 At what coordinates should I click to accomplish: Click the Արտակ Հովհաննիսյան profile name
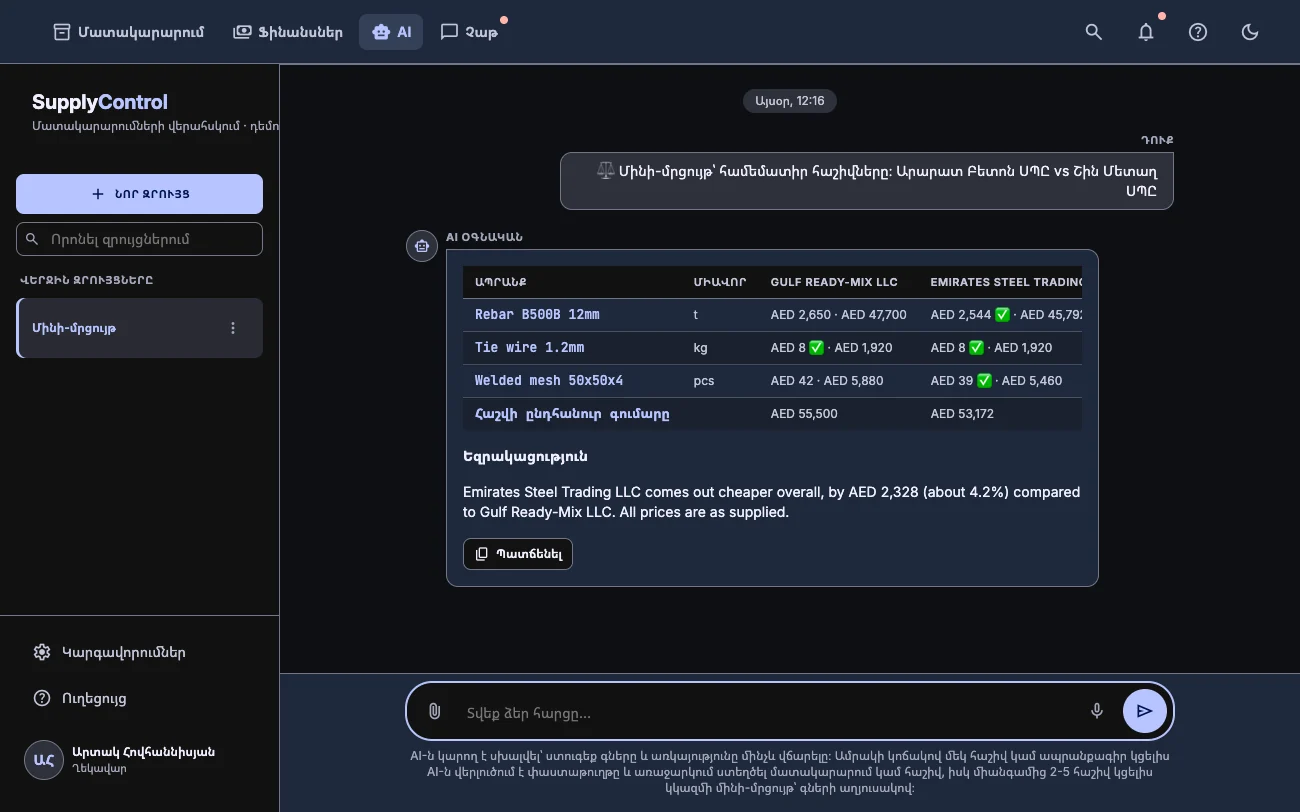pos(144,752)
